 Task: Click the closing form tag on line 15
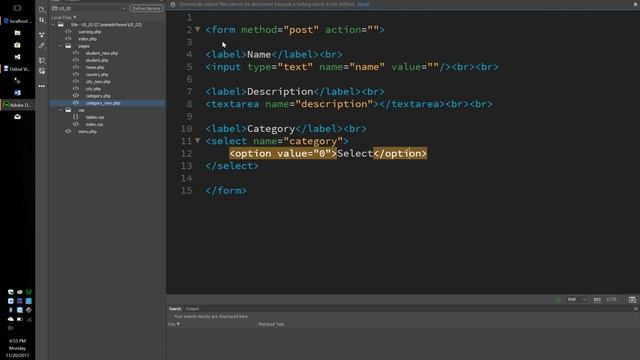(x=226, y=191)
